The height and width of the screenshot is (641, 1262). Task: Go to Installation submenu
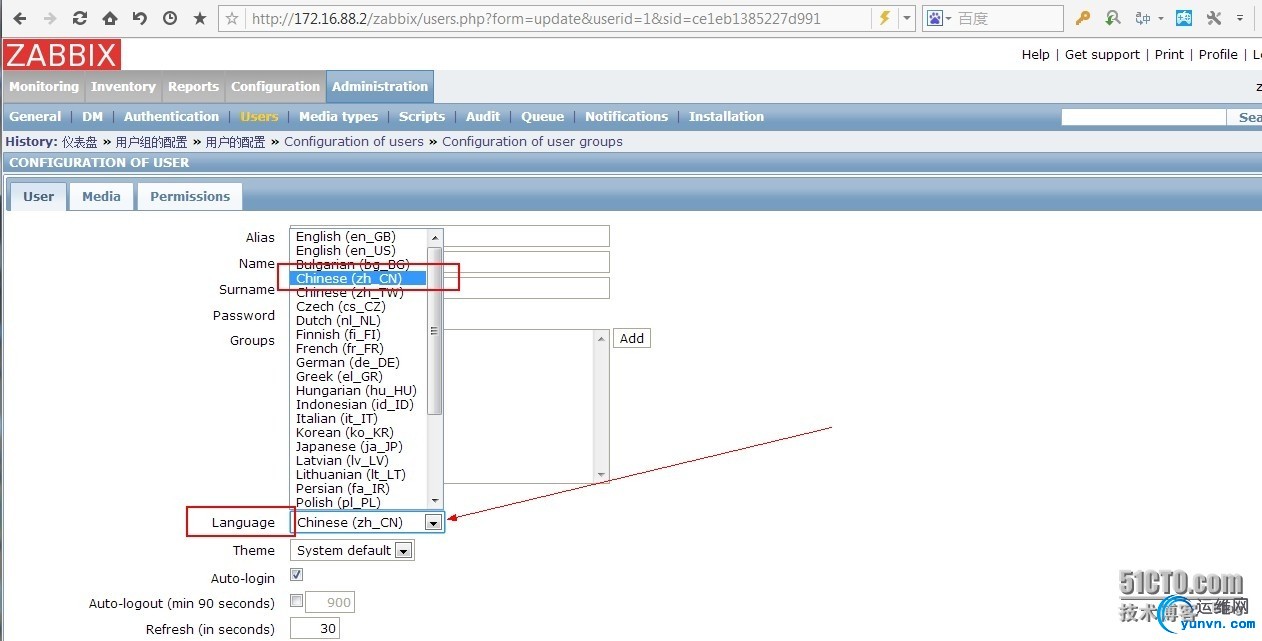(726, 117)
